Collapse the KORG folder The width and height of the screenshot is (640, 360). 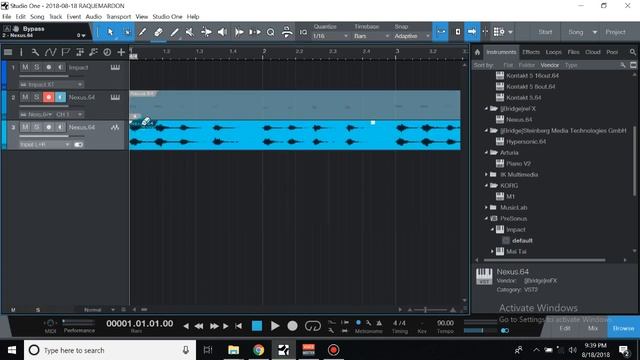(x=487, y=185)
